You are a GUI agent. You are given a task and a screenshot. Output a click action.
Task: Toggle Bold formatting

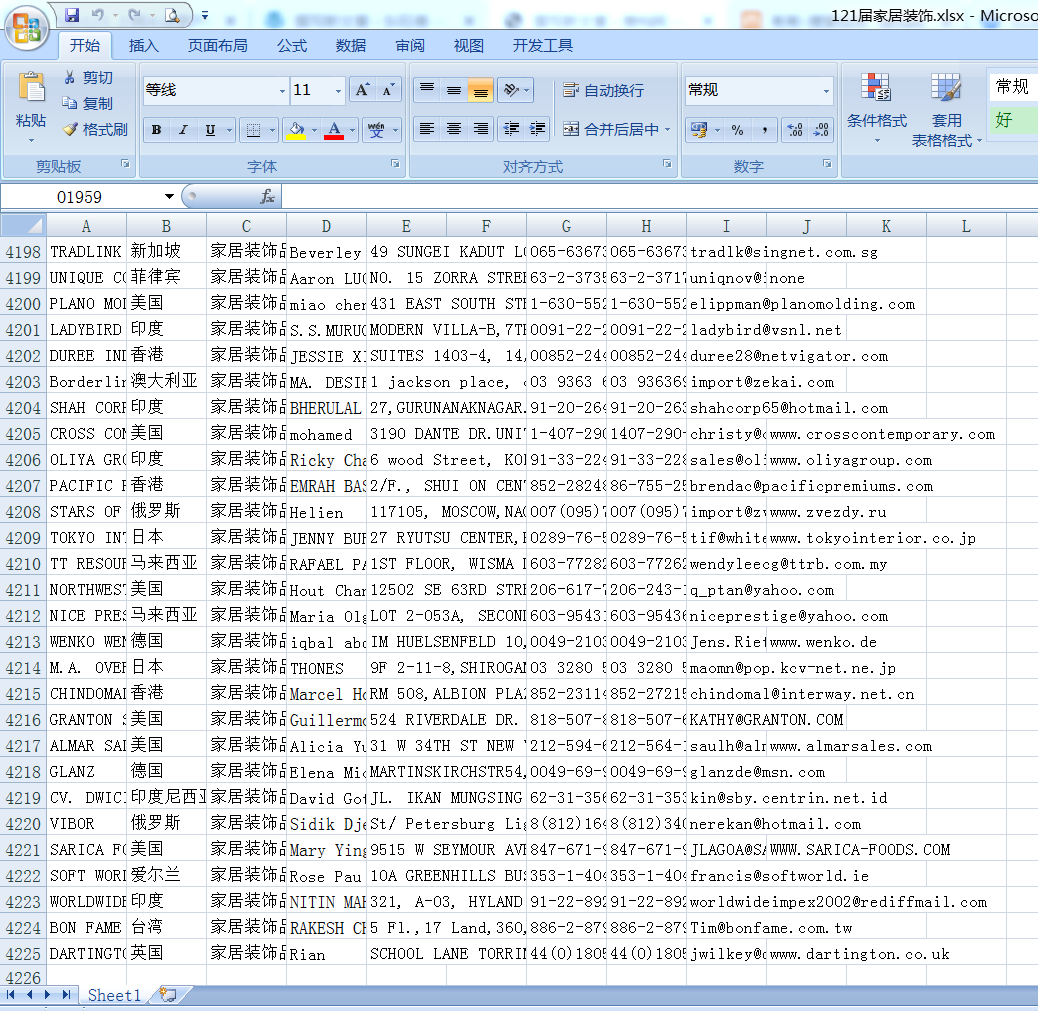click(x=157, y=130)
